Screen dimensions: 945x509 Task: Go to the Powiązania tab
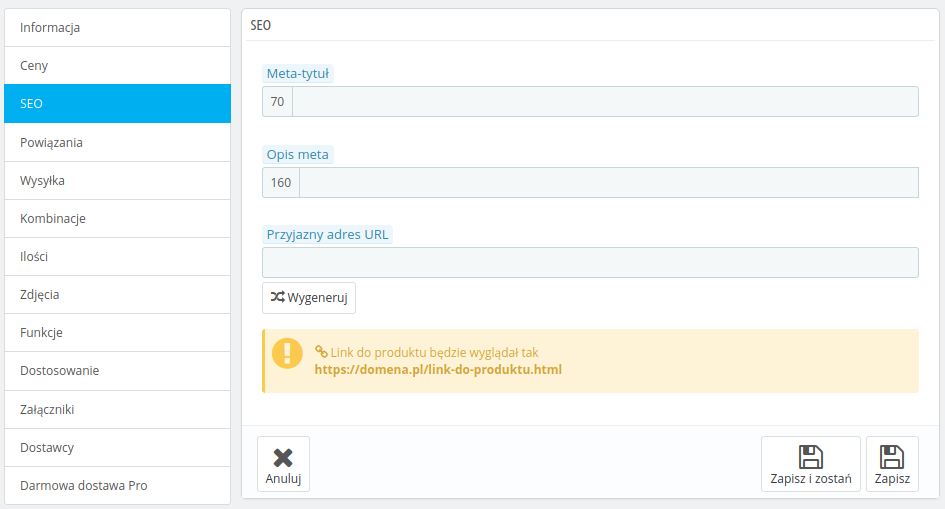tap(118, 143)
